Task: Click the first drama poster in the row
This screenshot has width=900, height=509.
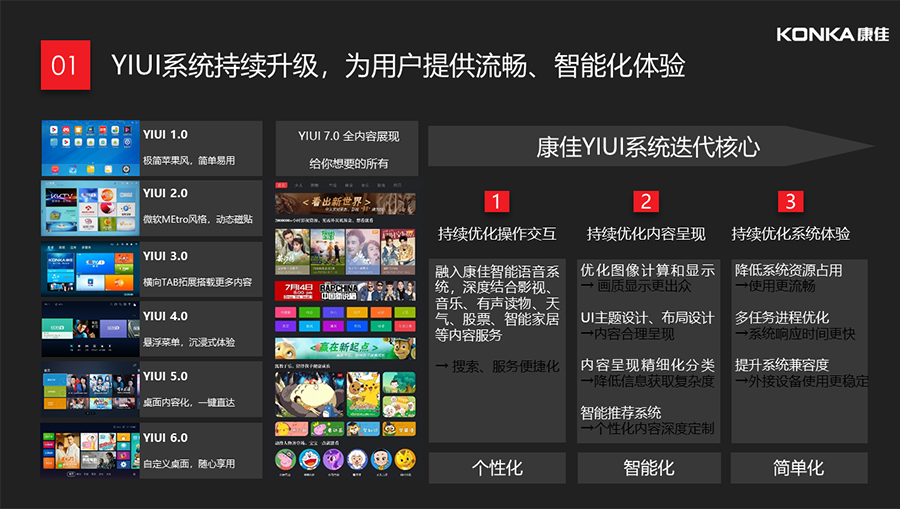Action: click(x=292, y=251)
